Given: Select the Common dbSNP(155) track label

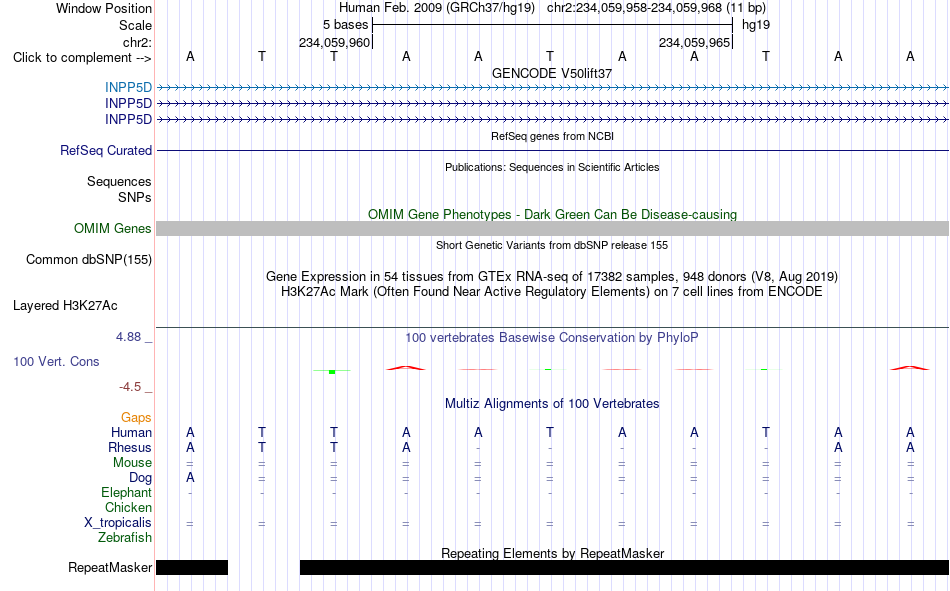Looking at the screenshot, I should click(88, 259).
